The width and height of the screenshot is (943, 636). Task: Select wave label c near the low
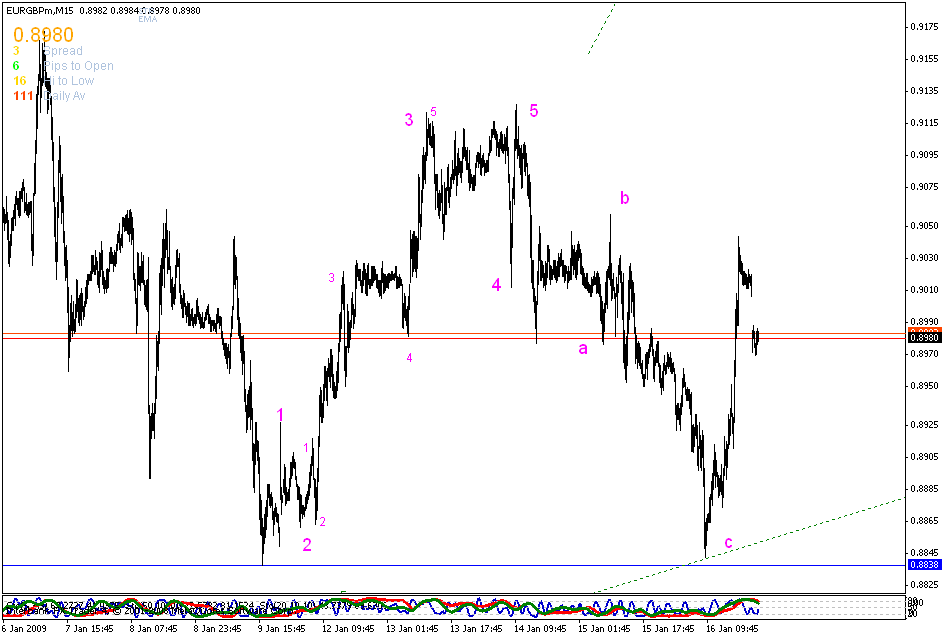tap(728, 543)
